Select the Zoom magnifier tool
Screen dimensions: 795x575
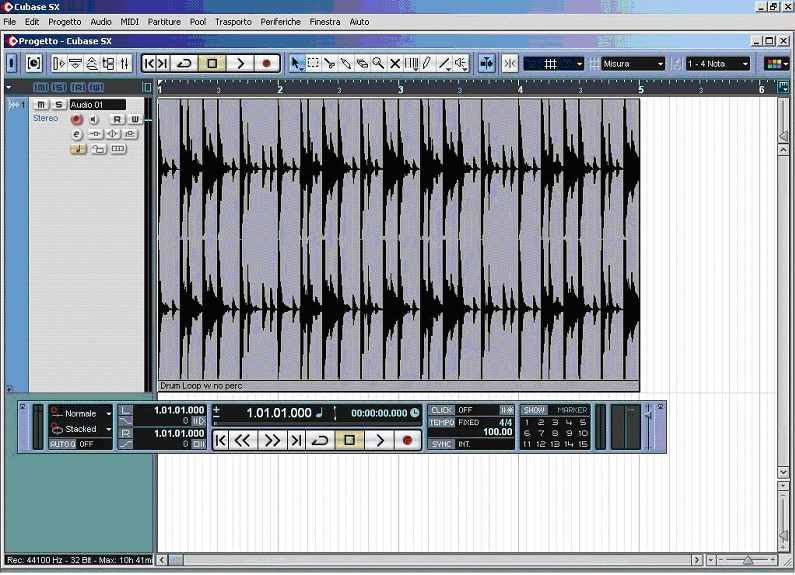[x=378, y=63]
